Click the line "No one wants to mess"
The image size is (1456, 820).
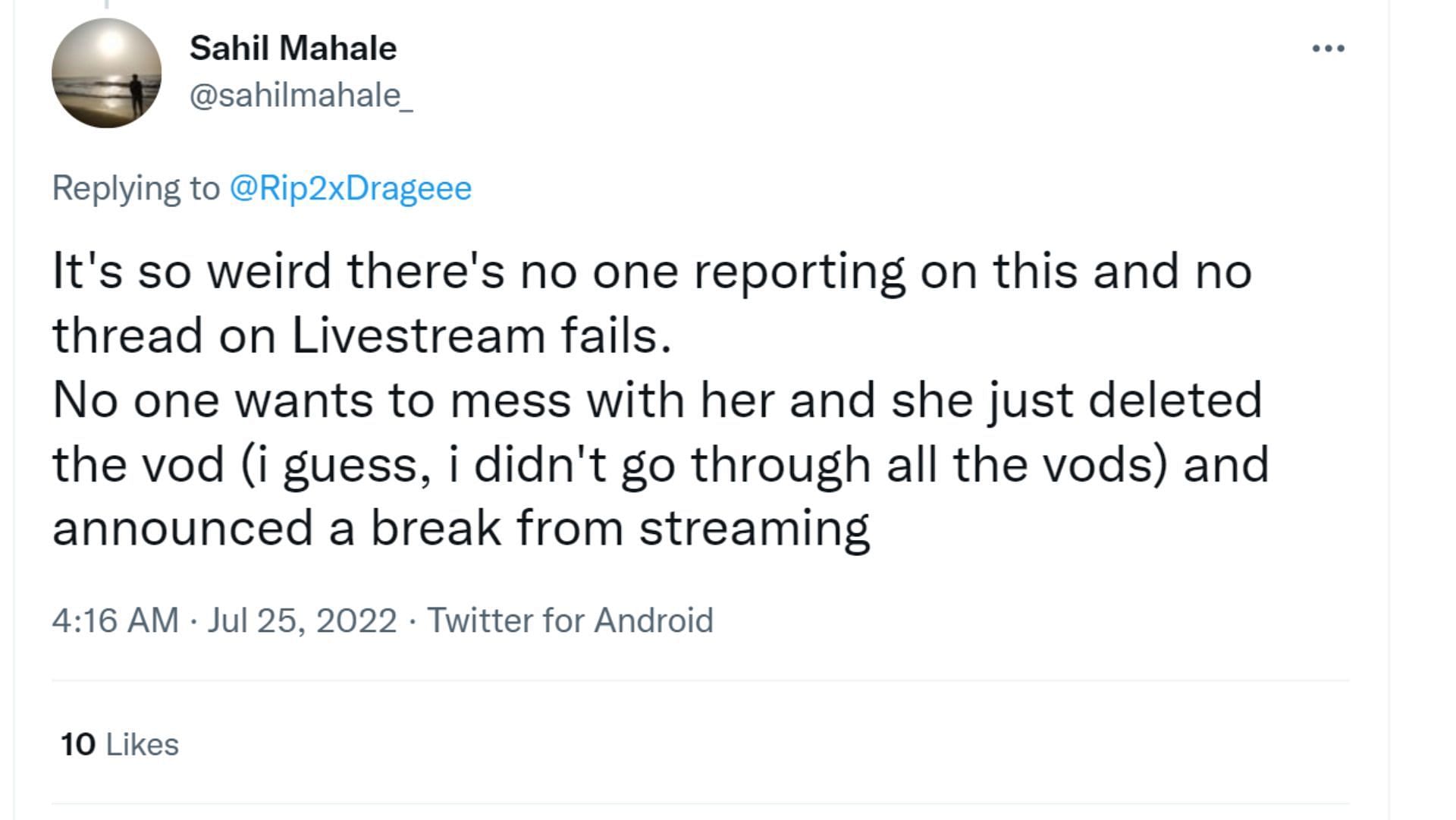pyautogui.click(x=656, y=400)
